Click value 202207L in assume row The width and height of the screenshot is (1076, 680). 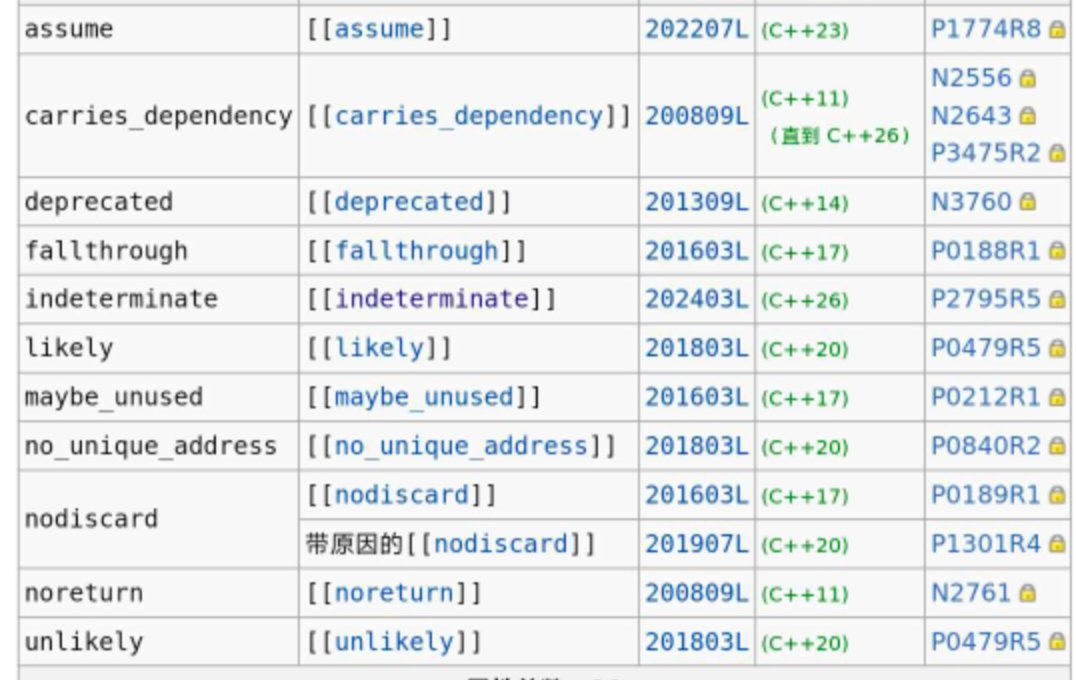click(697, 30)
